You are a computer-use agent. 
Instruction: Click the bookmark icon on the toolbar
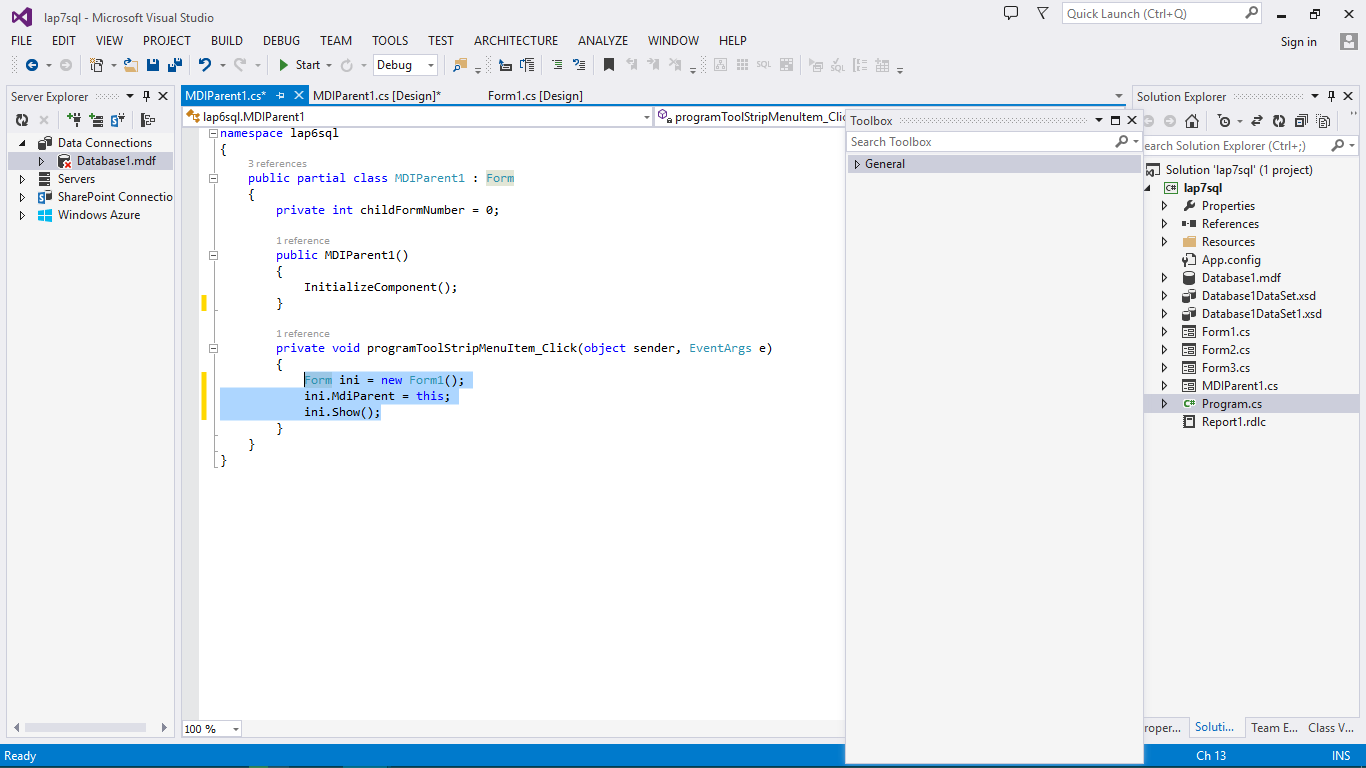[x=608, y=65]
